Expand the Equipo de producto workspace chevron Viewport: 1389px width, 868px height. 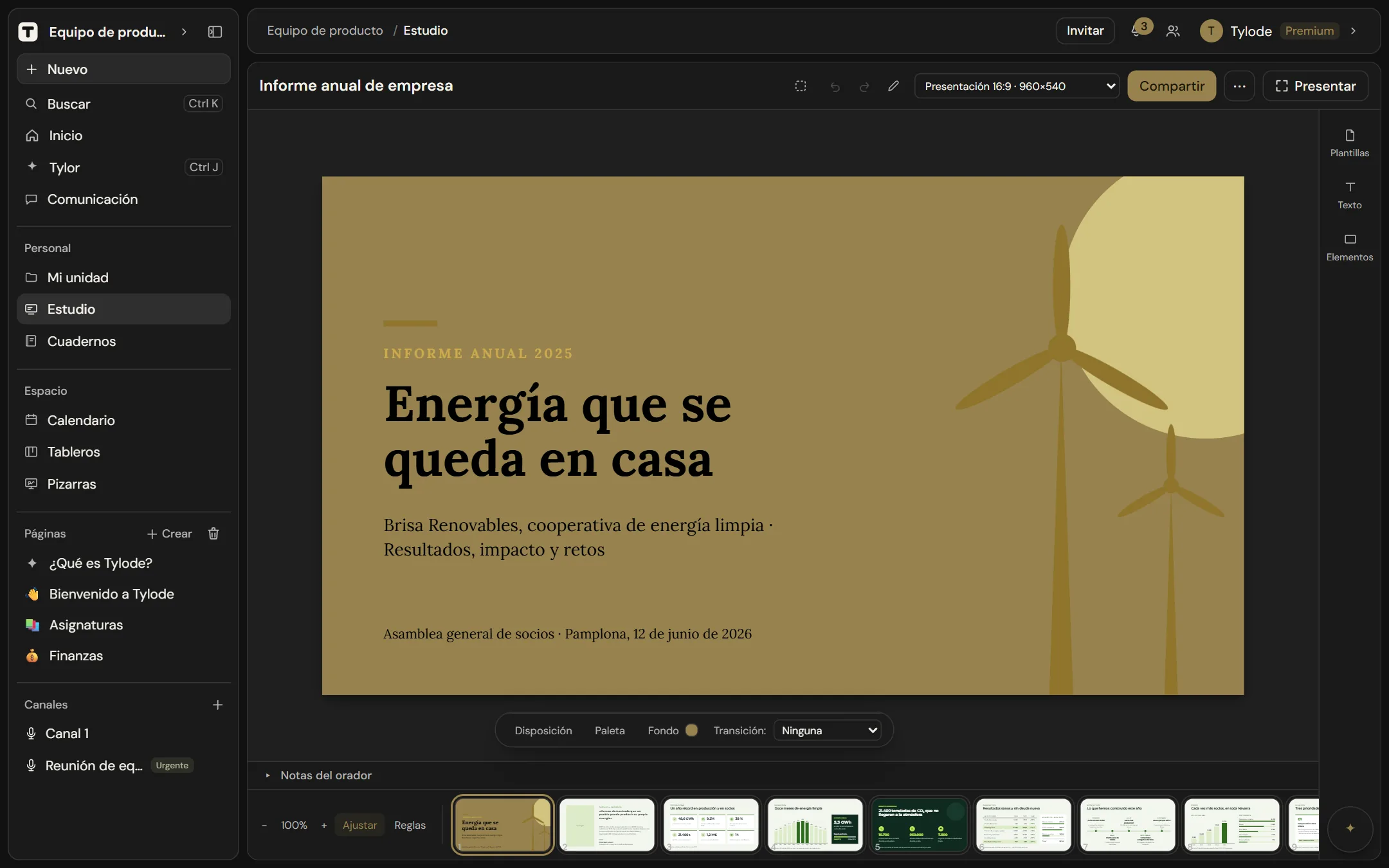click(184, 32)
